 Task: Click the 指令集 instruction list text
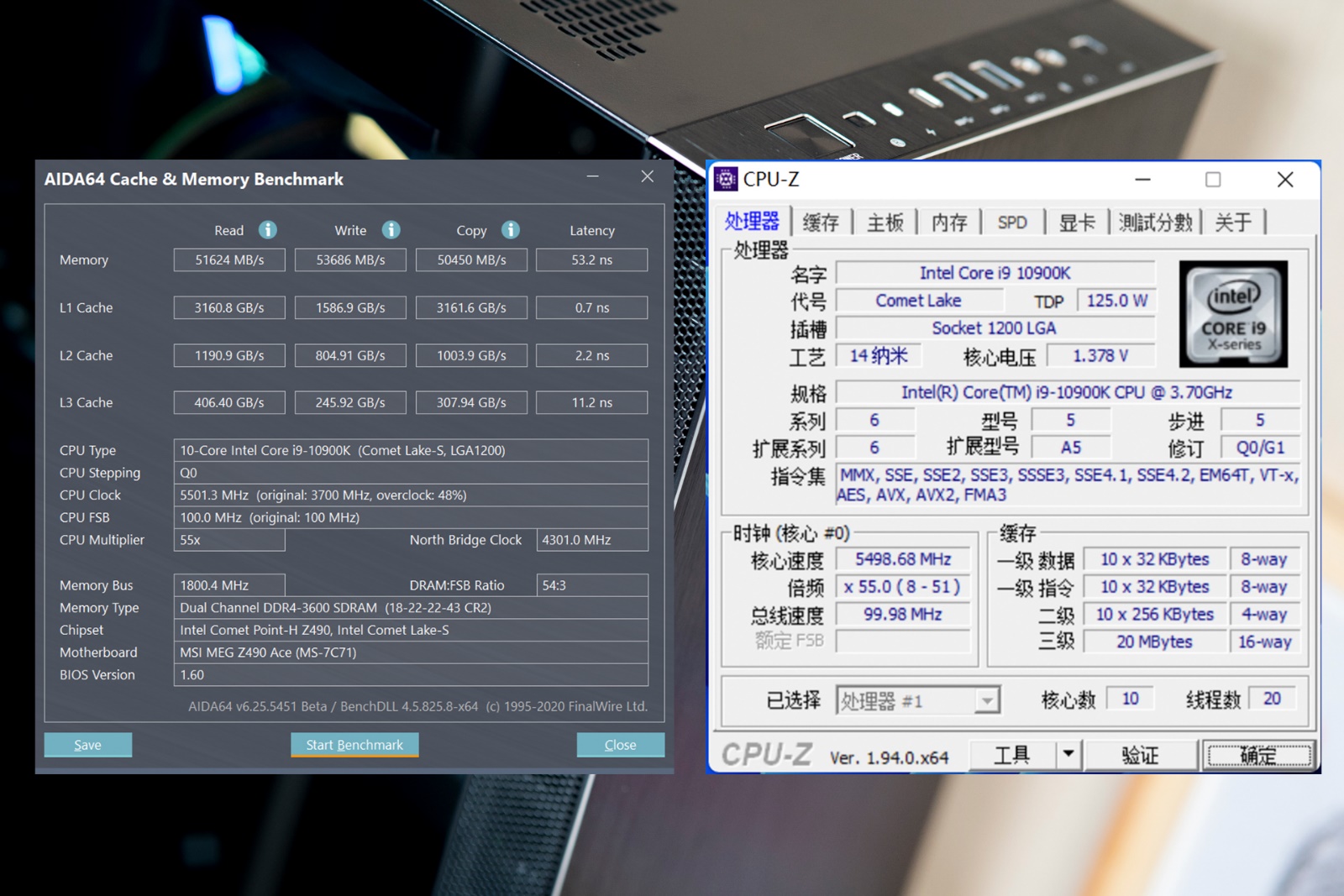[x=1068, y=485]
